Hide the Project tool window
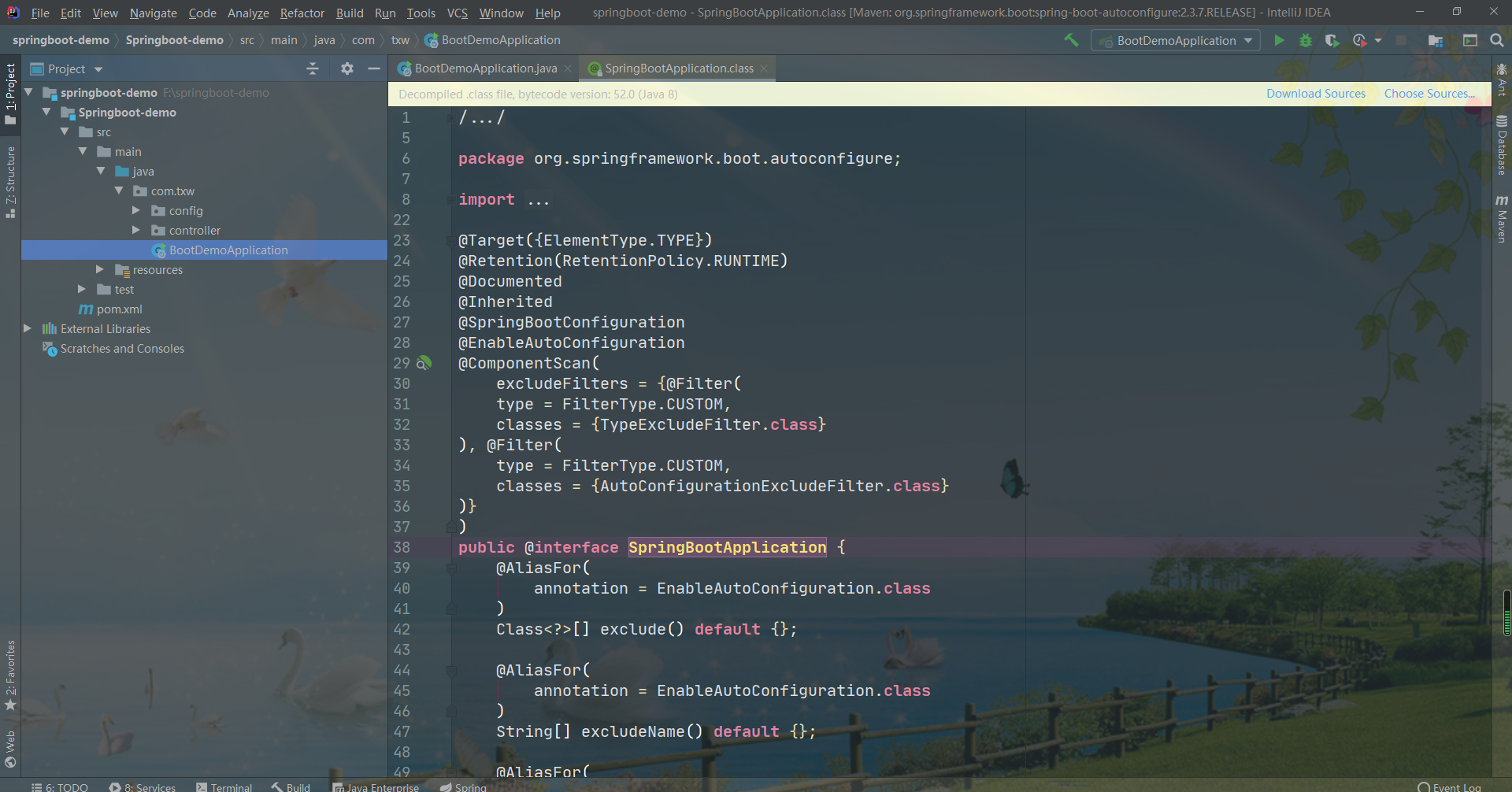 coord(374,68)
